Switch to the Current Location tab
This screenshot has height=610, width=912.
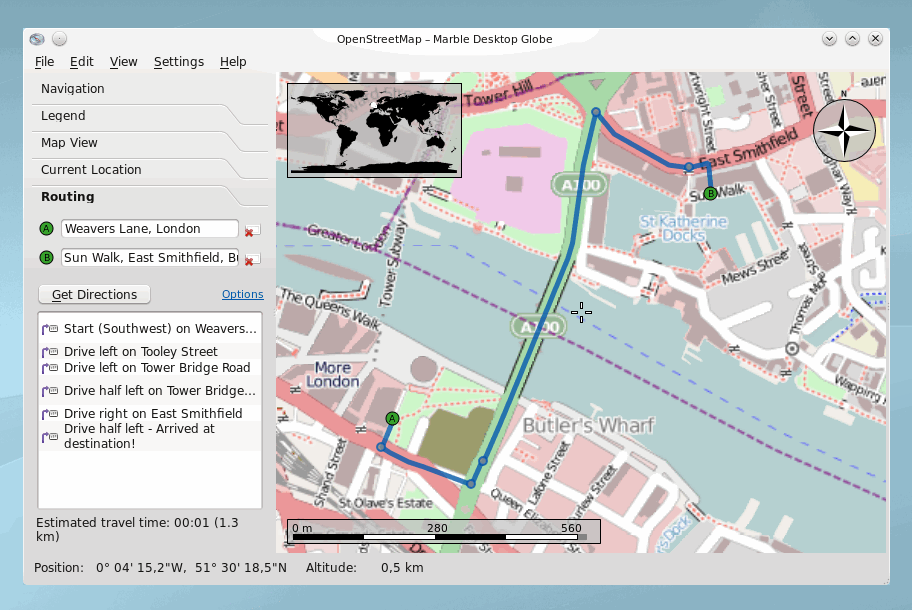point(91,170)
